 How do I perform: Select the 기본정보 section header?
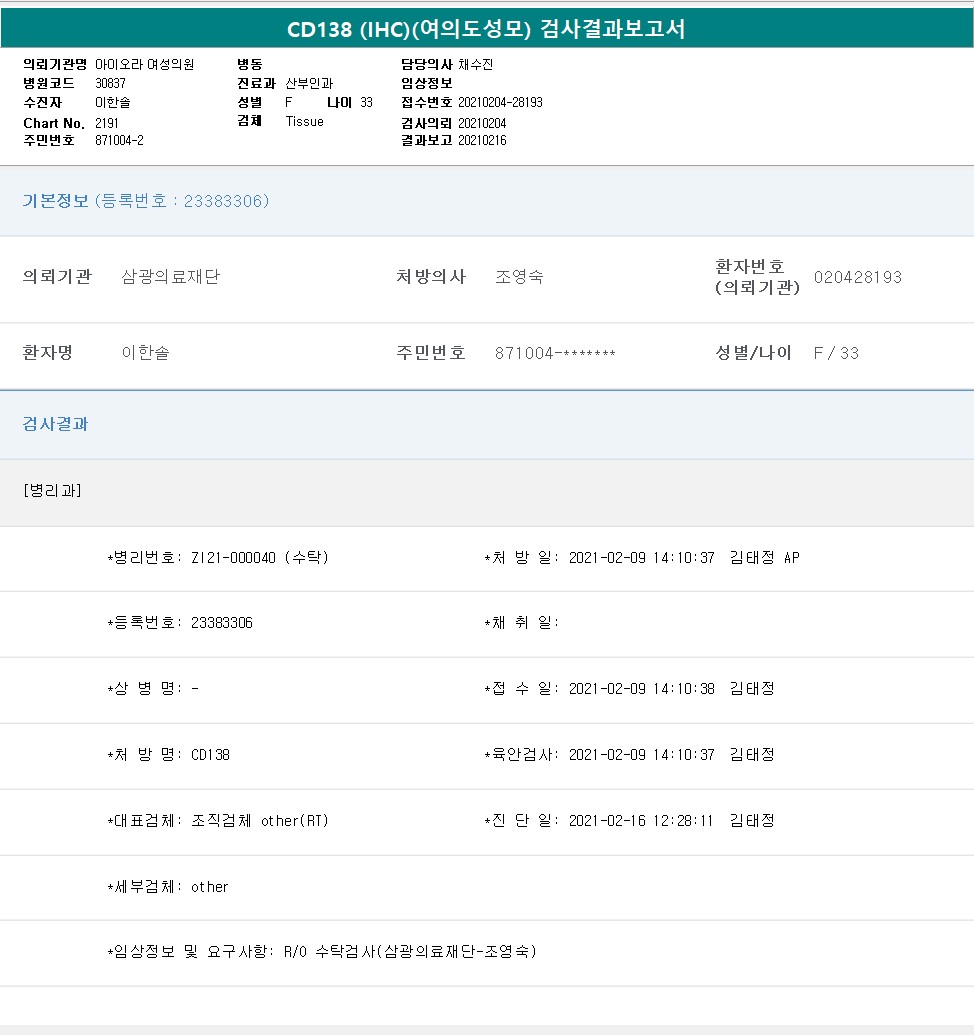click(x=56, y=201)
